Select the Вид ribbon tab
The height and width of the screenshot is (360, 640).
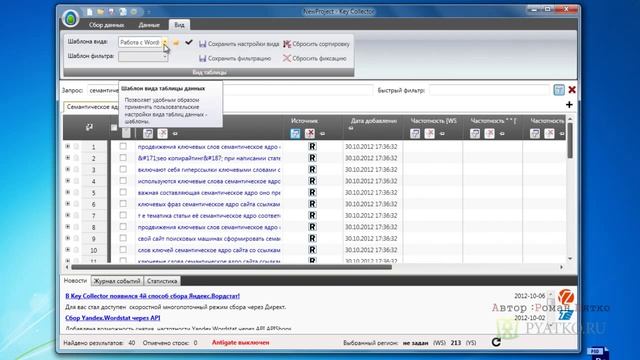click(x=179, y=25)
